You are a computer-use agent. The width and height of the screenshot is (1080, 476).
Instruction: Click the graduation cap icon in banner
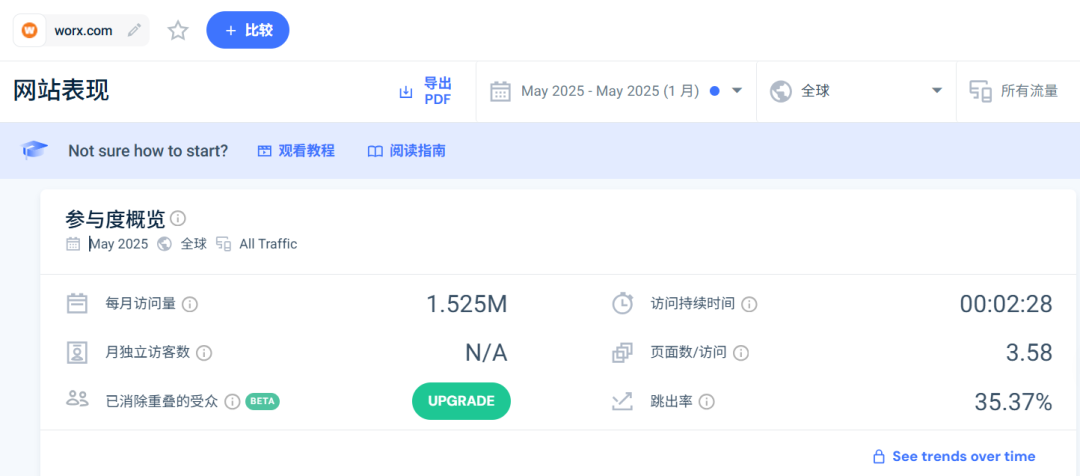[x=34, y=150]
